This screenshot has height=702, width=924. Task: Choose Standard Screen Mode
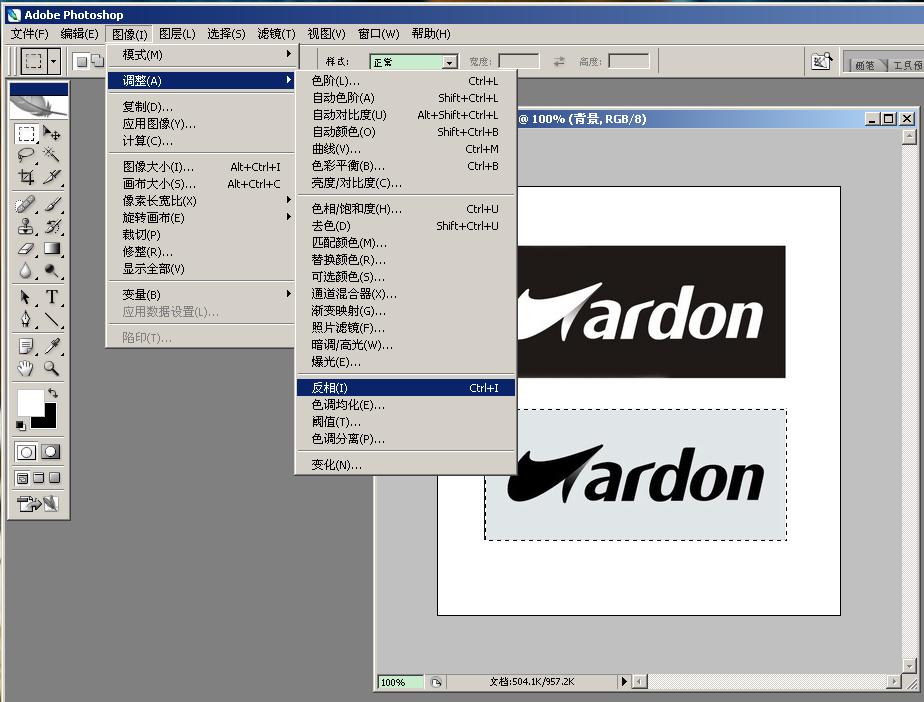(22, 478)
